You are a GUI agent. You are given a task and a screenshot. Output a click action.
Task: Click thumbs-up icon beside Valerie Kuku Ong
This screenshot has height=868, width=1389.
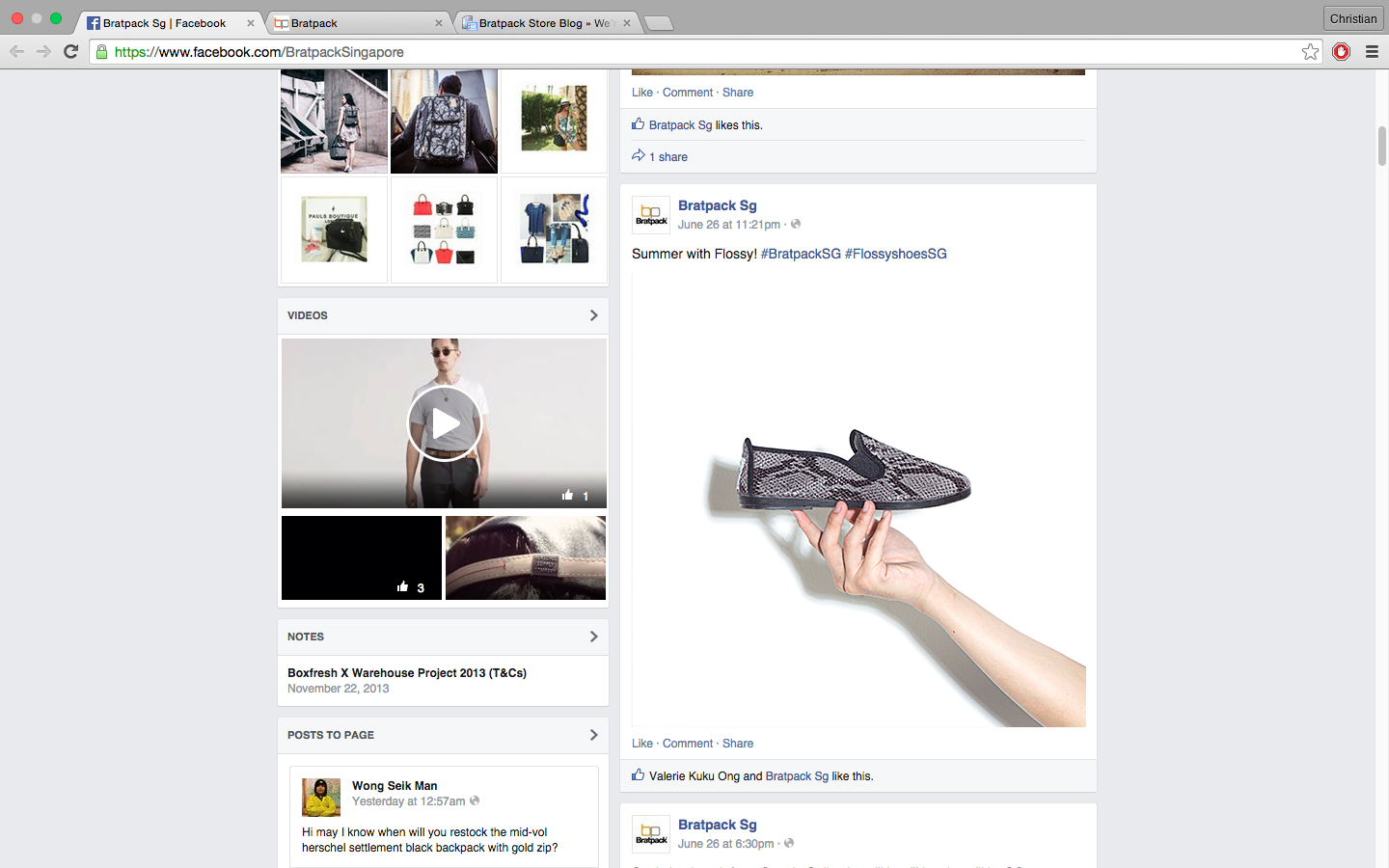click(x=638, y=774)
